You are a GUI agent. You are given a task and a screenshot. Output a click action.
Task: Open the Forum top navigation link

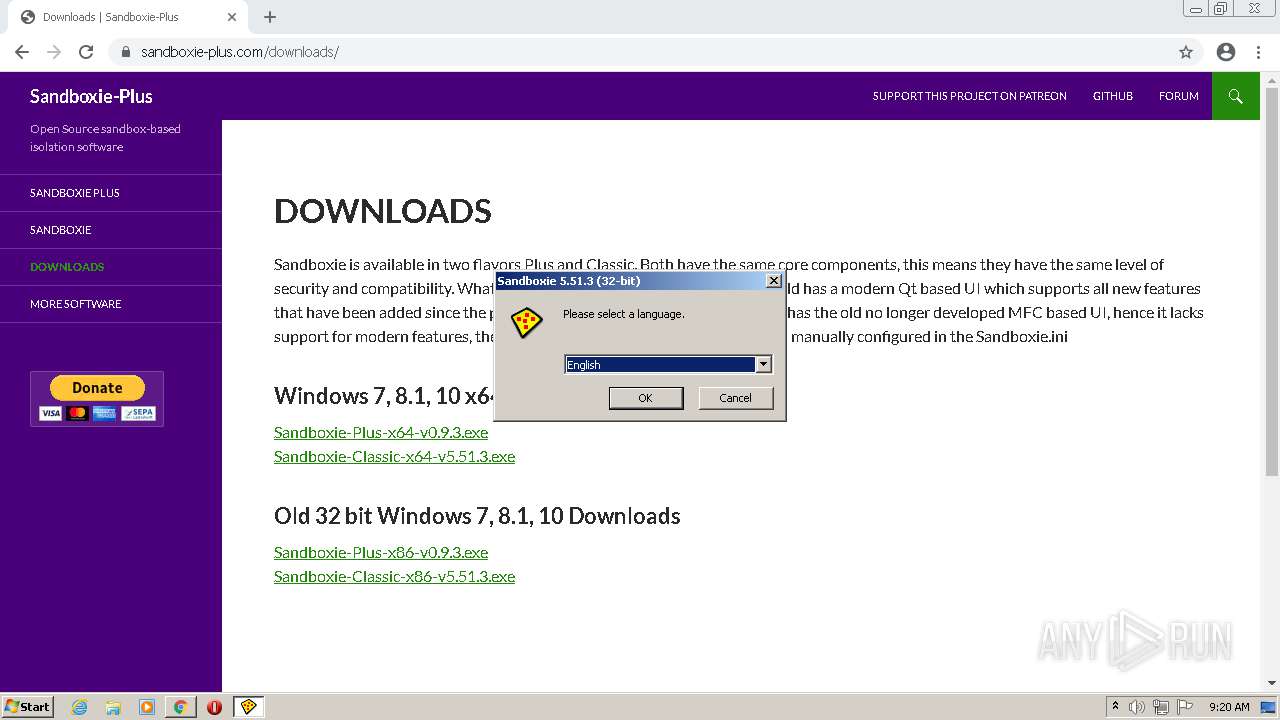coord(1179,96)
